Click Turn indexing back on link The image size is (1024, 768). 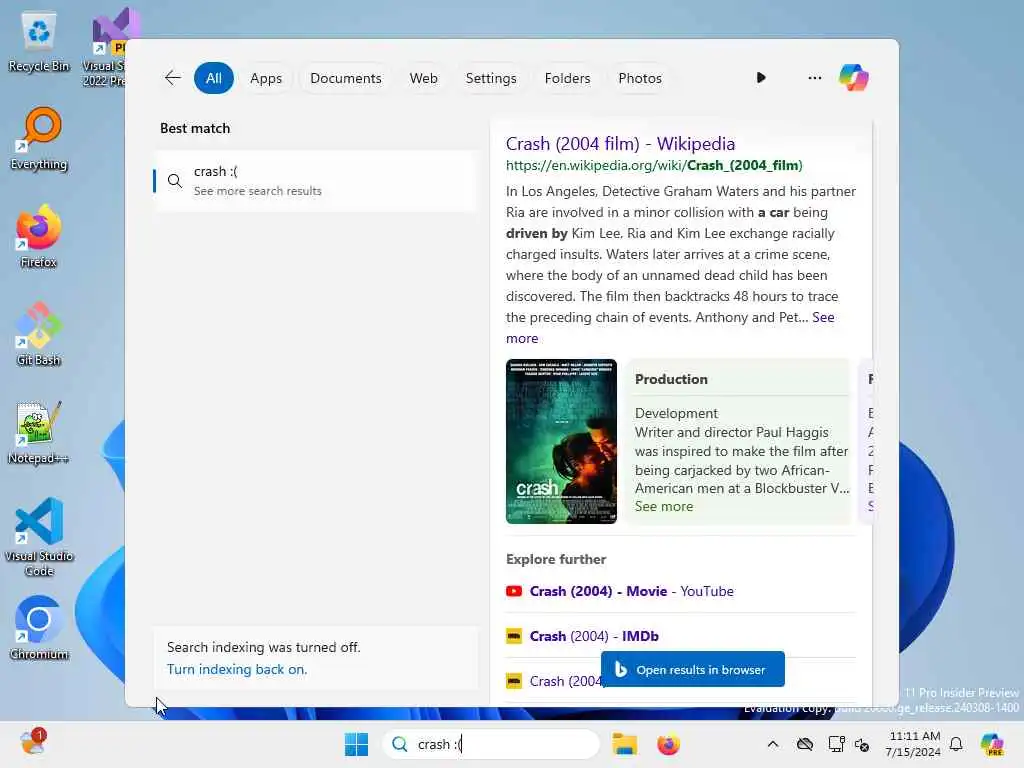click(236, 669)
